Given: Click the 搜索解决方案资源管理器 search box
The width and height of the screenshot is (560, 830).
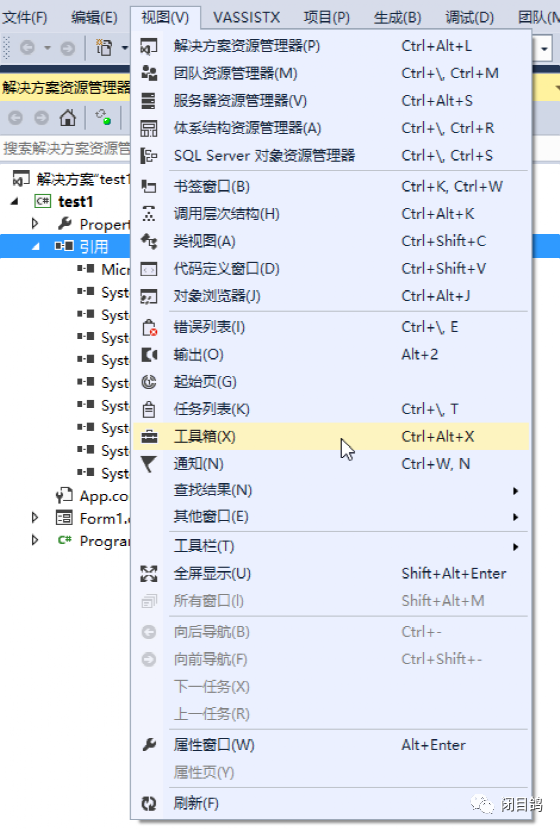Looking at the screenshot, I should coord(66,148).
